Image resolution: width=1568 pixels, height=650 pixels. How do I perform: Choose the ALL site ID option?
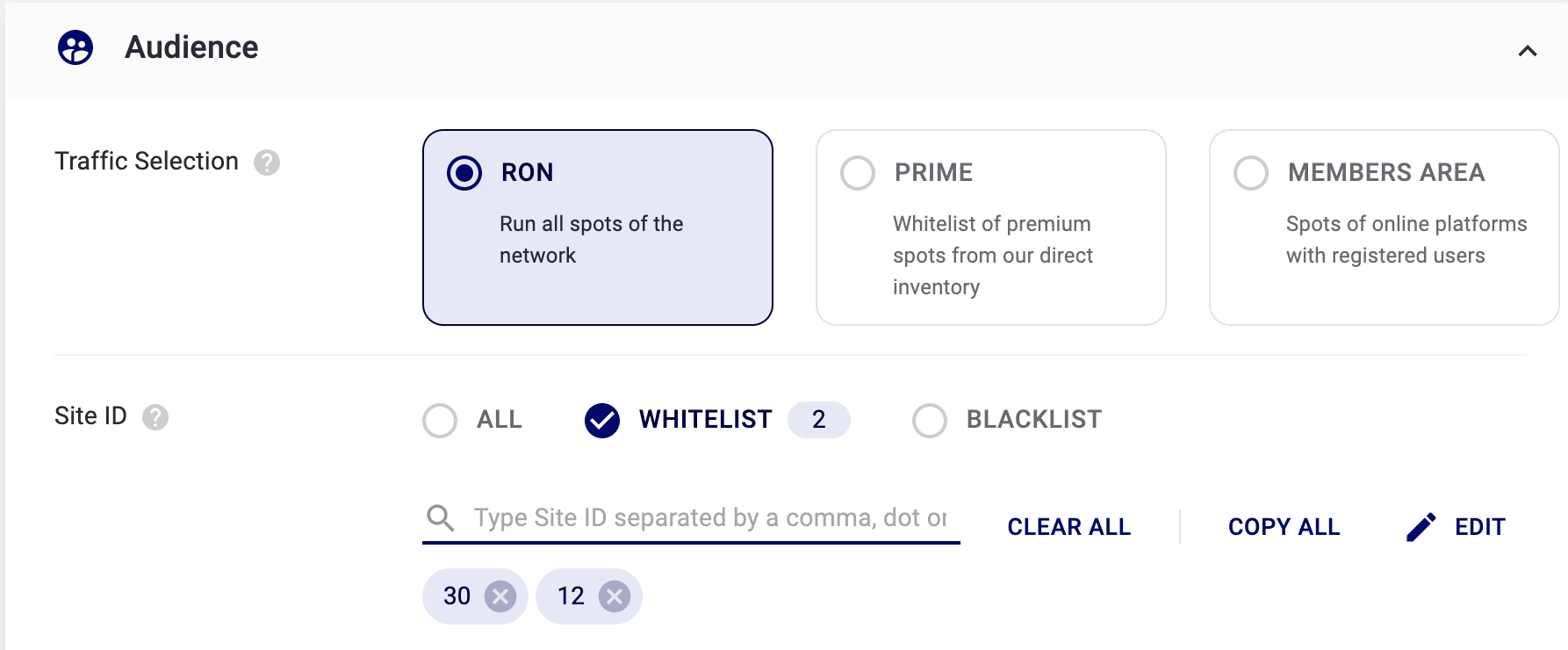pos(440,421)
